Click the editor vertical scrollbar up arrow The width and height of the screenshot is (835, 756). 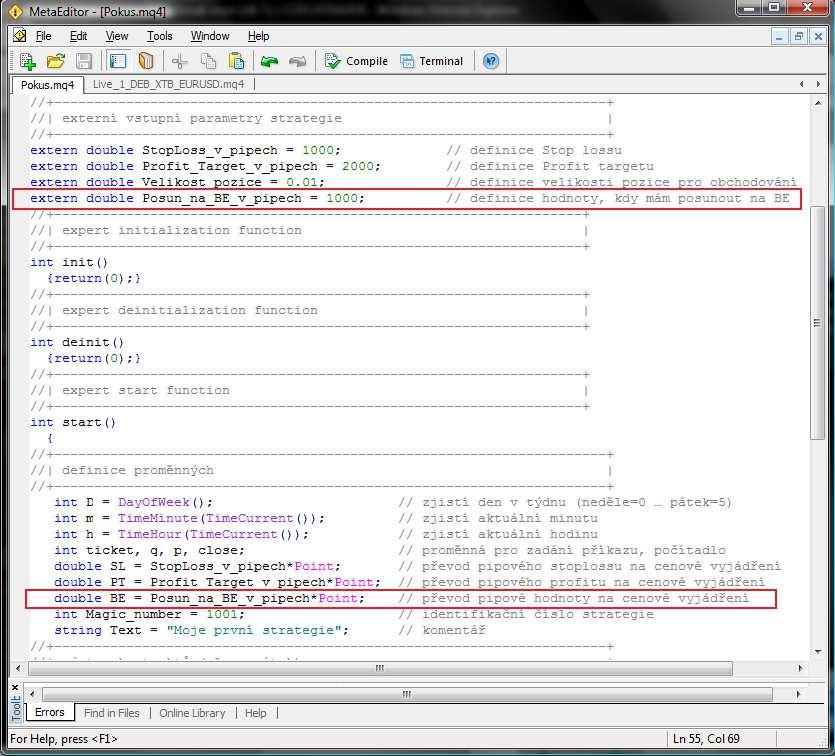[x=818, y=103]
